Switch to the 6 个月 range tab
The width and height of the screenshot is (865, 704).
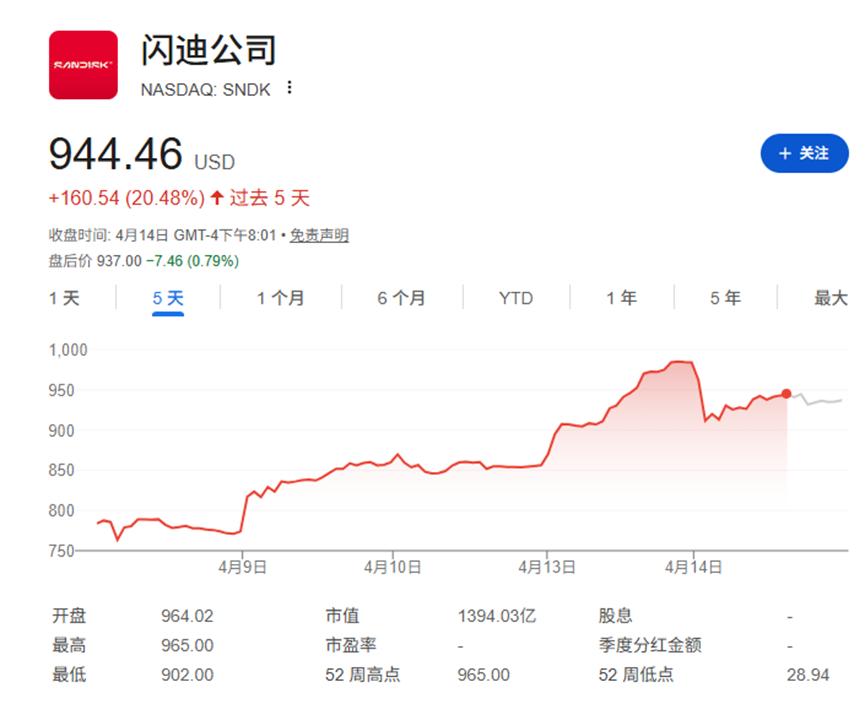click(401, 298)
